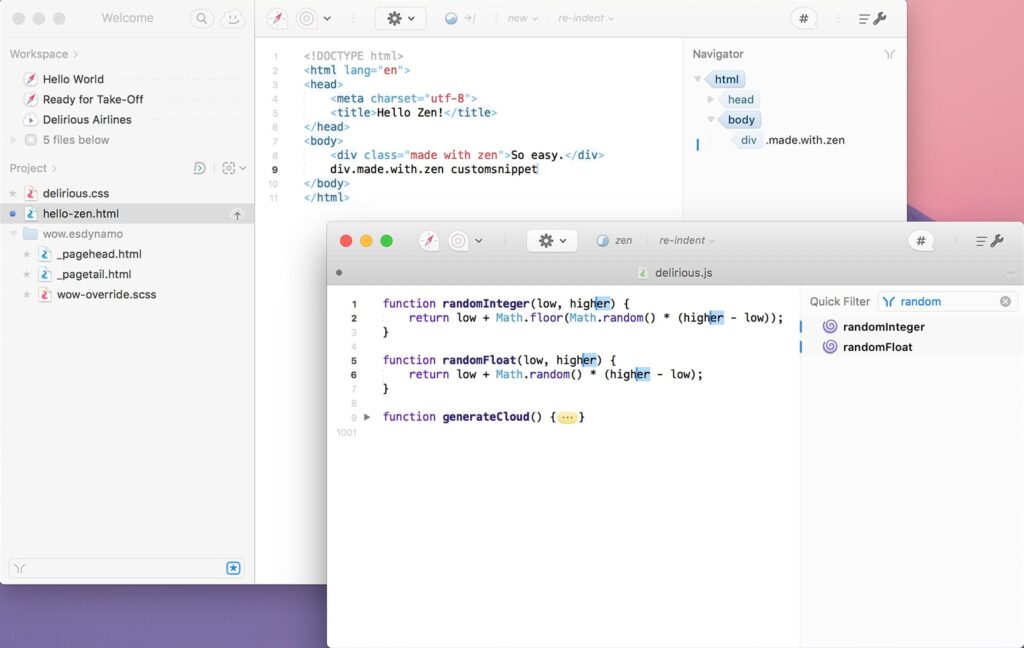Open dropdown arrow next to back window target icon

pyautogui.click(x=327, y=19)
